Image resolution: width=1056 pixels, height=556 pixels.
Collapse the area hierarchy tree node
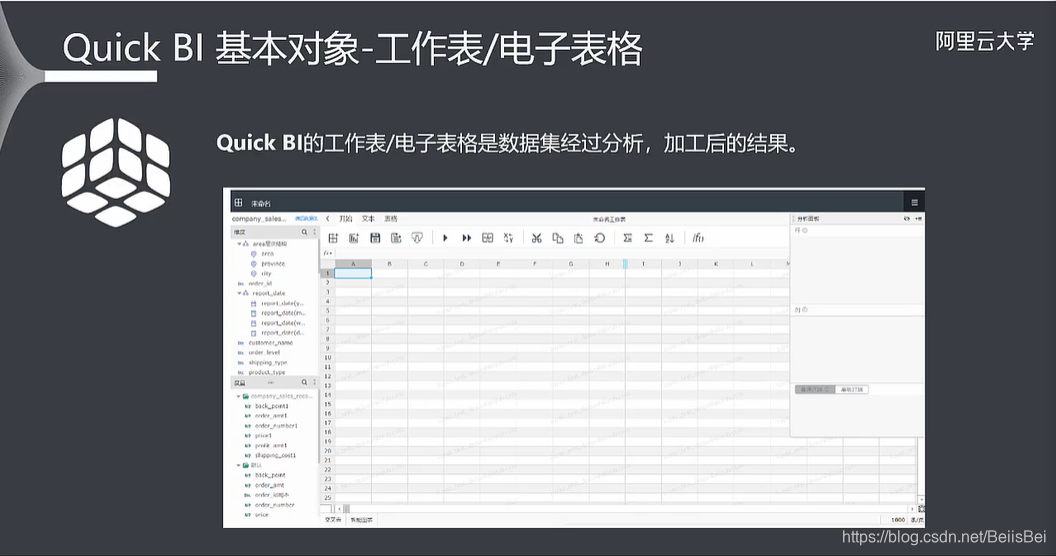pos(238,244)
